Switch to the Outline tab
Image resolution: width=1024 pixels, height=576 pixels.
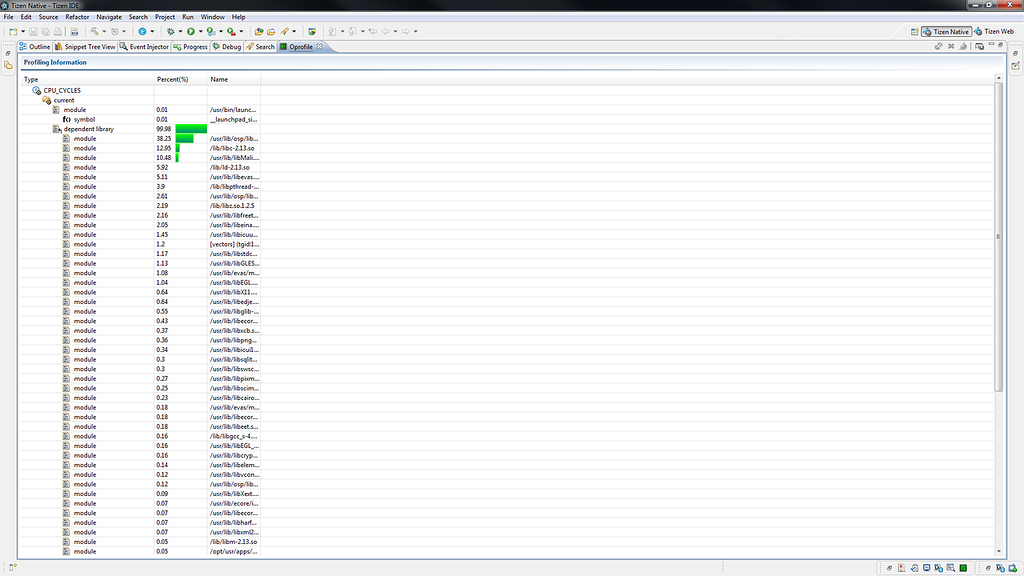[x=35, y=47]
